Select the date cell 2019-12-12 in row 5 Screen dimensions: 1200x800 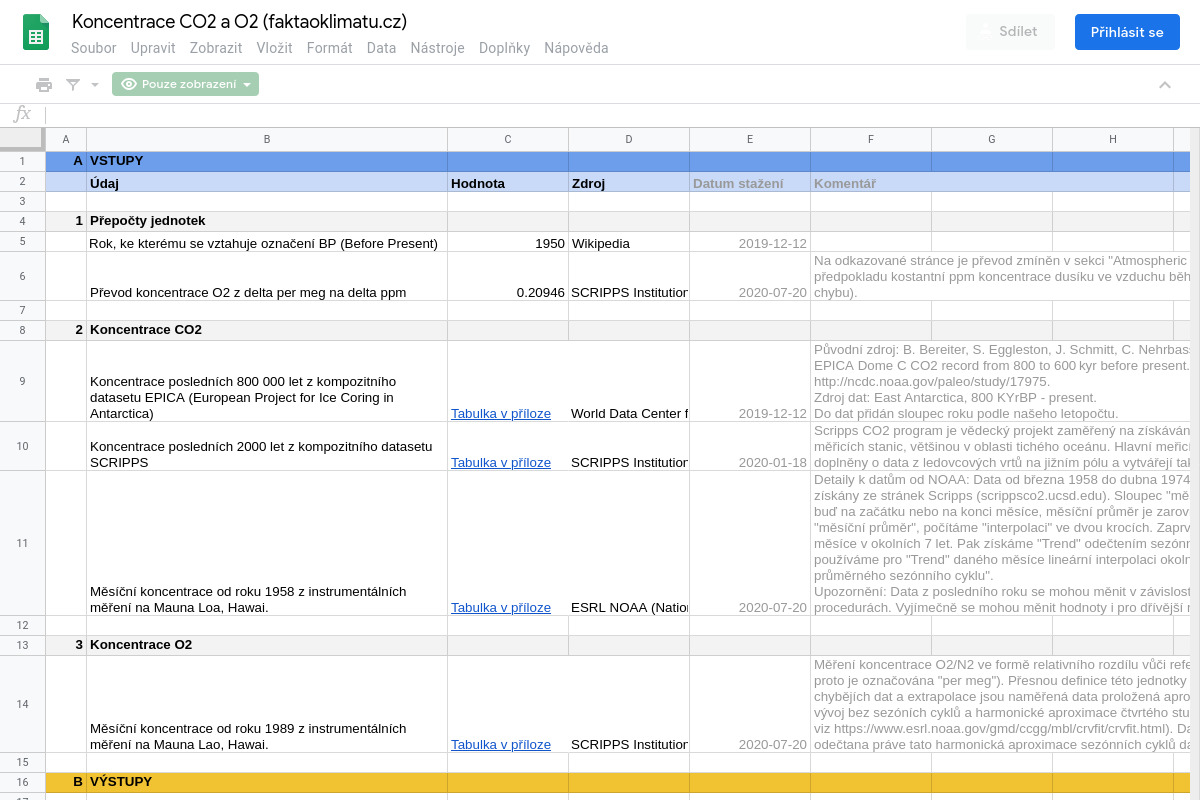click(750, 242)
